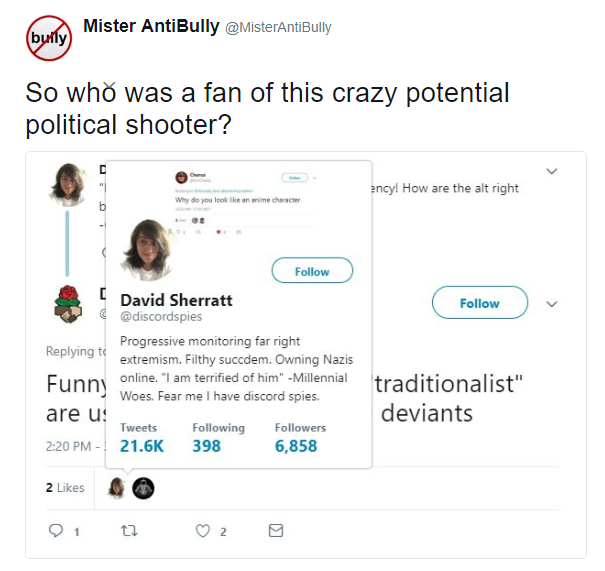This screenshot has width=605, height=571.
Task: Expand the top tweet's chevron menu
Action: tap(552, 171)
